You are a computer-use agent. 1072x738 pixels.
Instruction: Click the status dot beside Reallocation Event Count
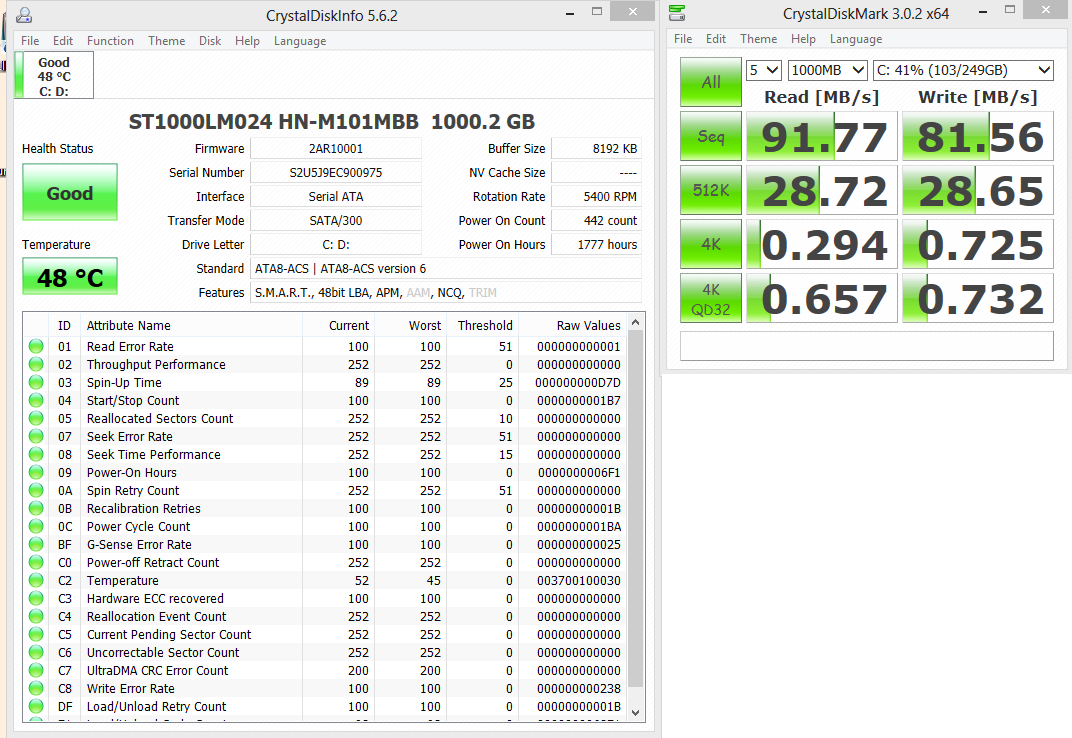(x=36, y=616)
